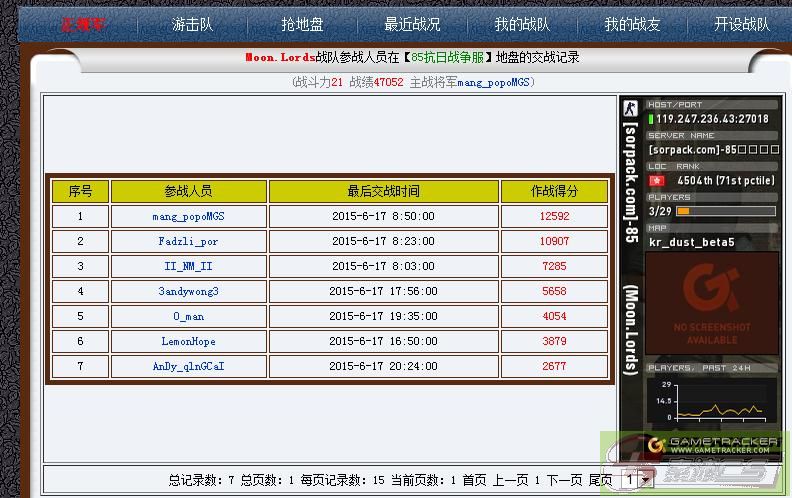Open 我的战友 tab
The width and height of the screenshot is (792, 498).
coord(632,24)
